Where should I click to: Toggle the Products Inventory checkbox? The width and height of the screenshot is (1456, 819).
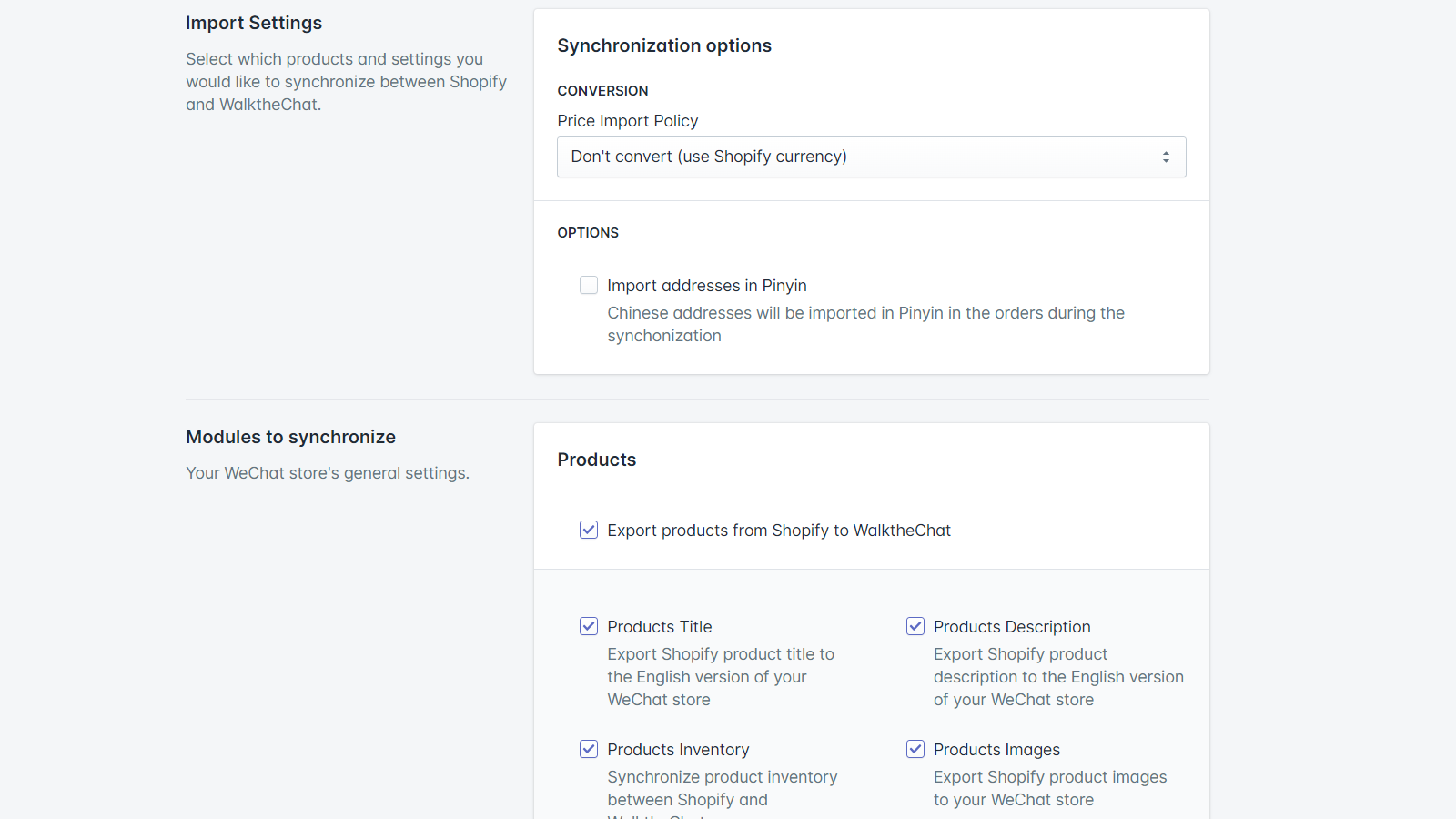click(589, 749)
